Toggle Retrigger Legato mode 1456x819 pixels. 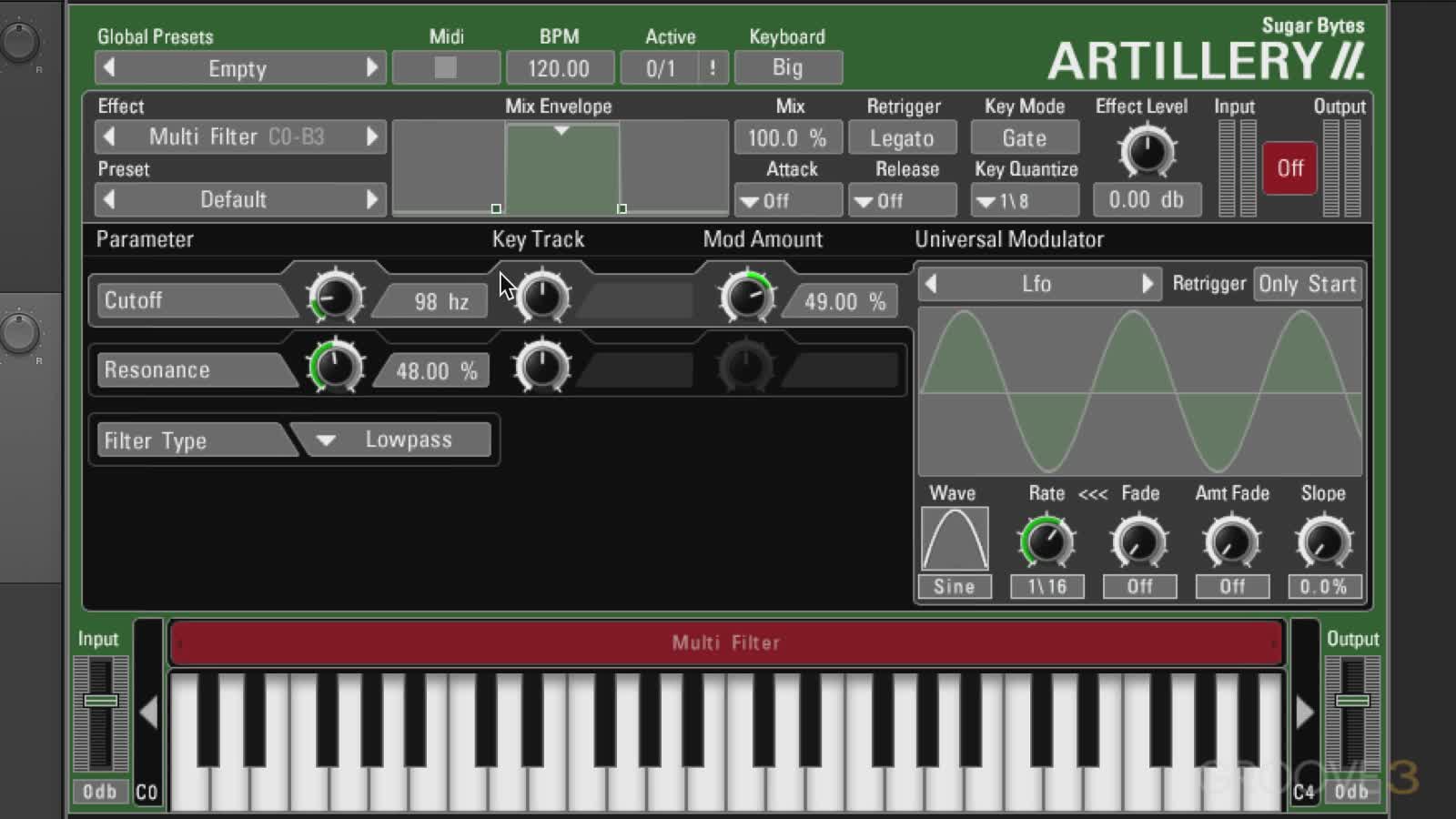tap(902, 138)
